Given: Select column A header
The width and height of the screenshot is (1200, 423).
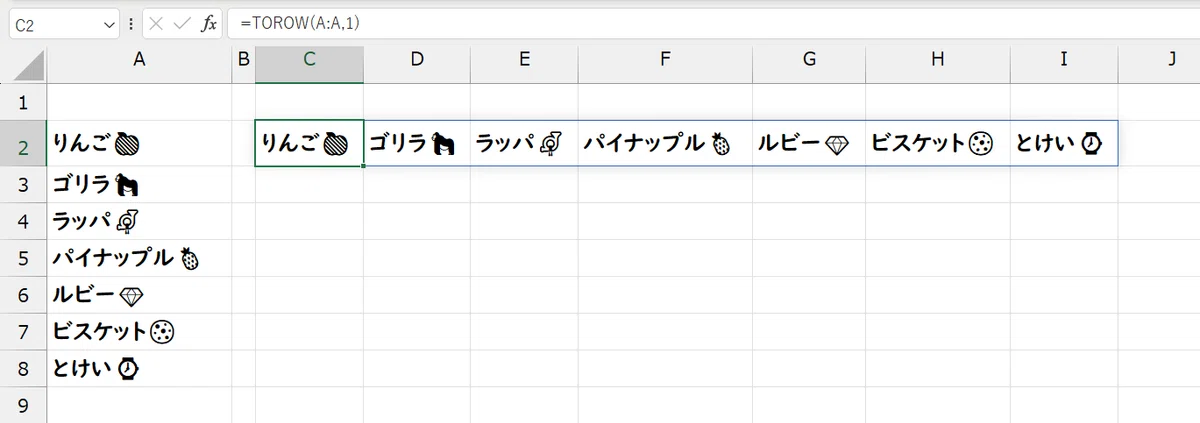Looking at the screenshot, I should [139, 60].
